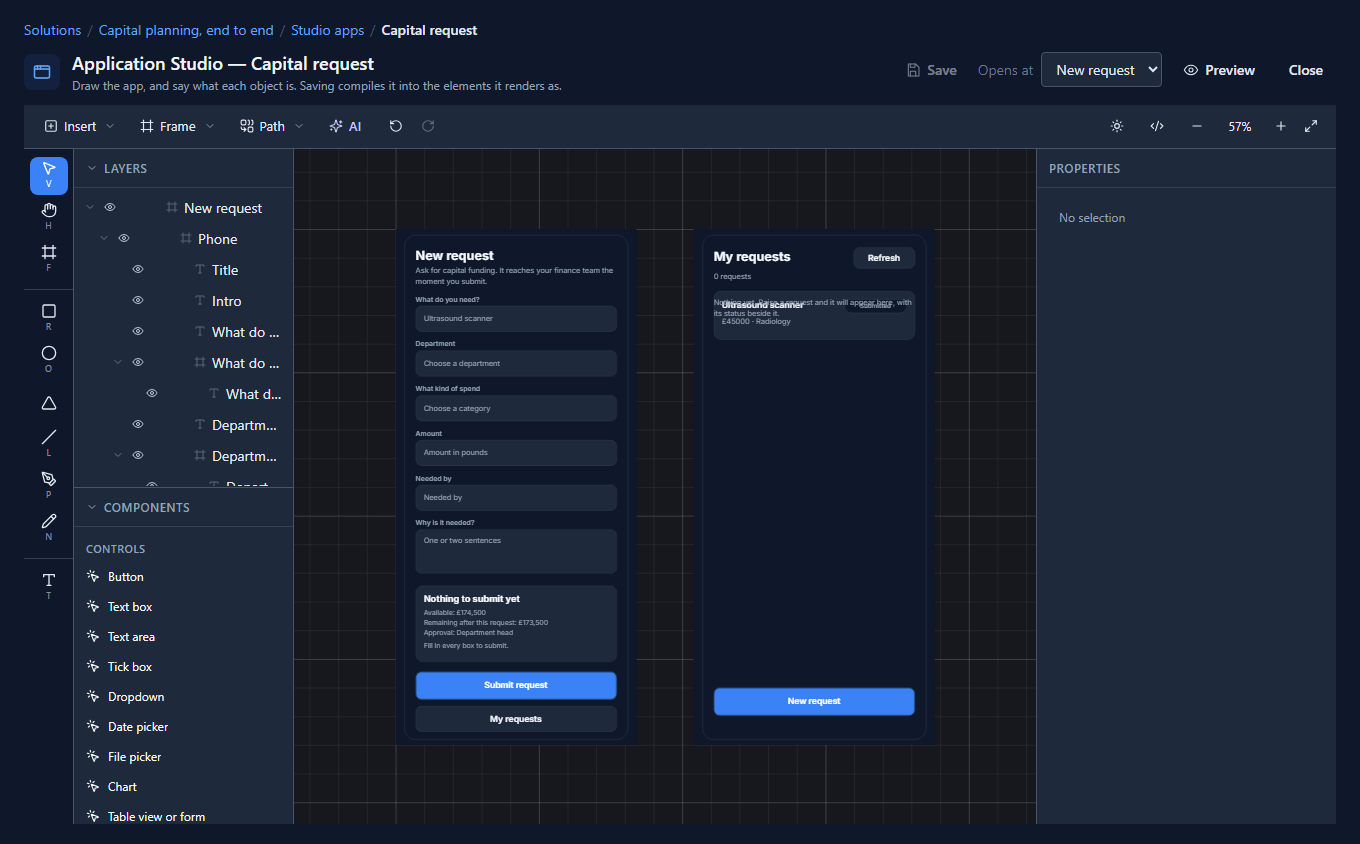This screenshot has width=1360, height=844.
Task: Collapse the COMPONENTS panel
Action: click(92, 508)
